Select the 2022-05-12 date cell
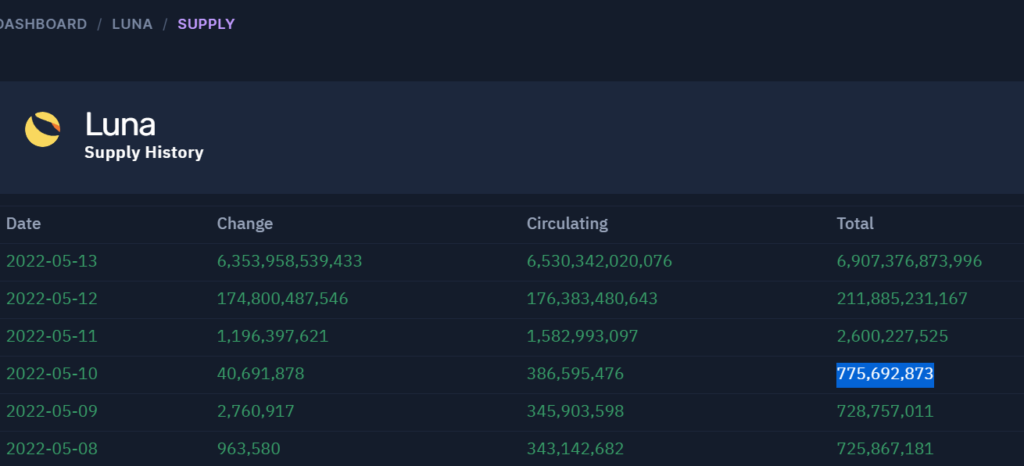 pos(52,299)
